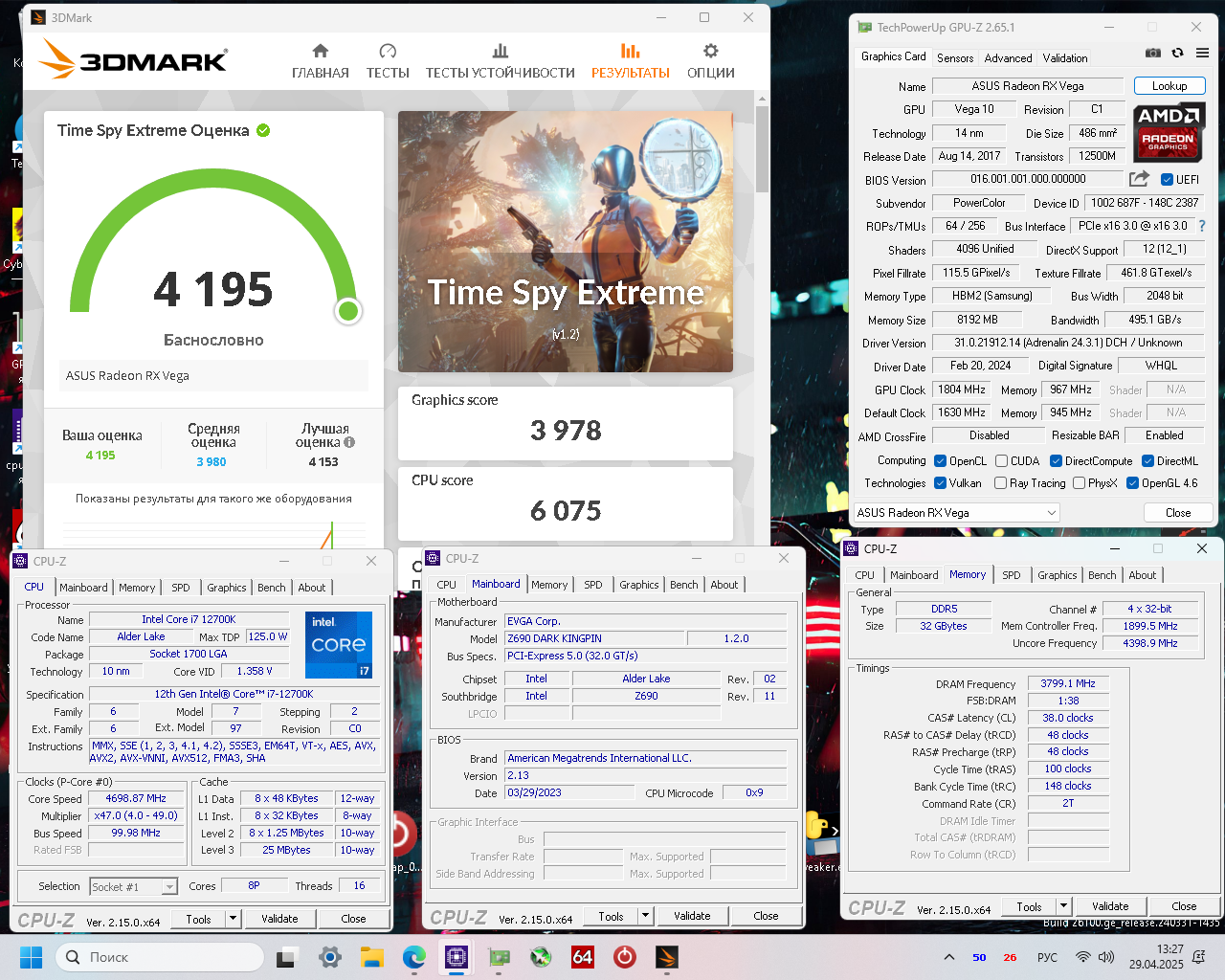This screenshot has height=980, width=1225.
Task: Click the РУС language indicator in tray
Action: point(1047,957)
